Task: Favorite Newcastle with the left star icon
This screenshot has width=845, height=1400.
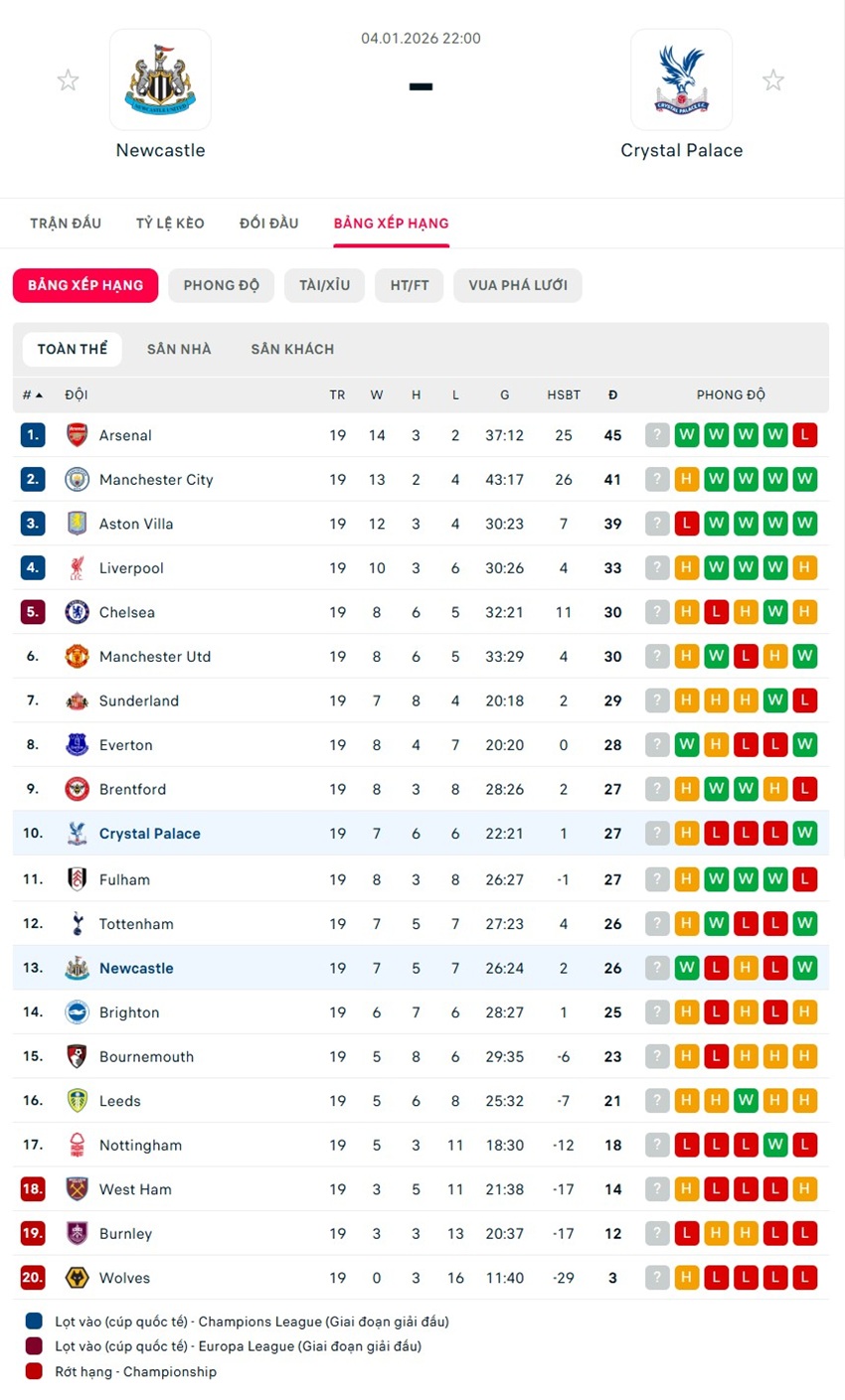Action: point(68,80)
